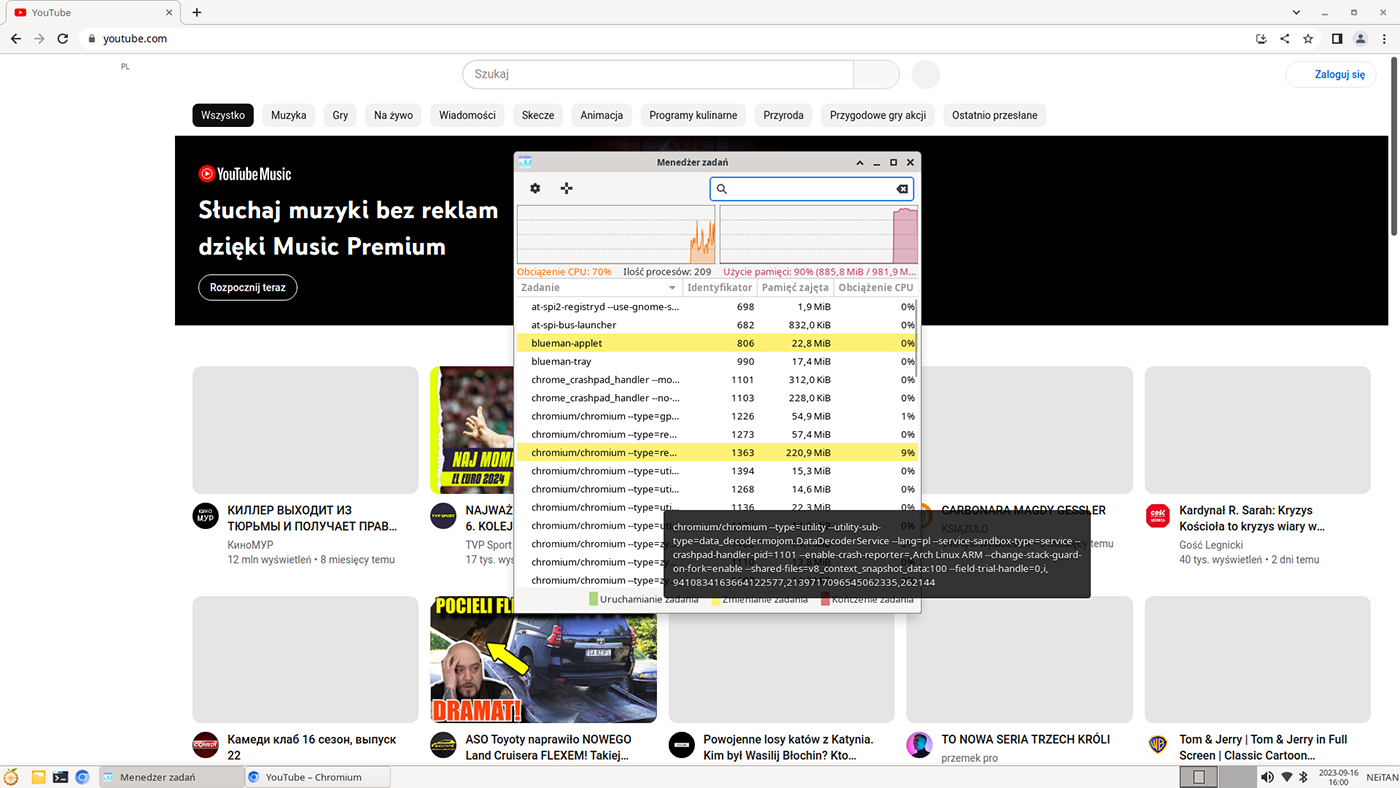Click the crosshair window-identify icon

(x=566, y=188)
